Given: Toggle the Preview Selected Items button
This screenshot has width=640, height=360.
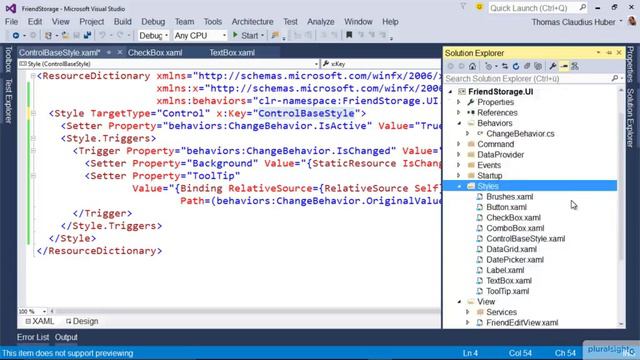Looking at the screenshot, I should (x=564, y=66).
